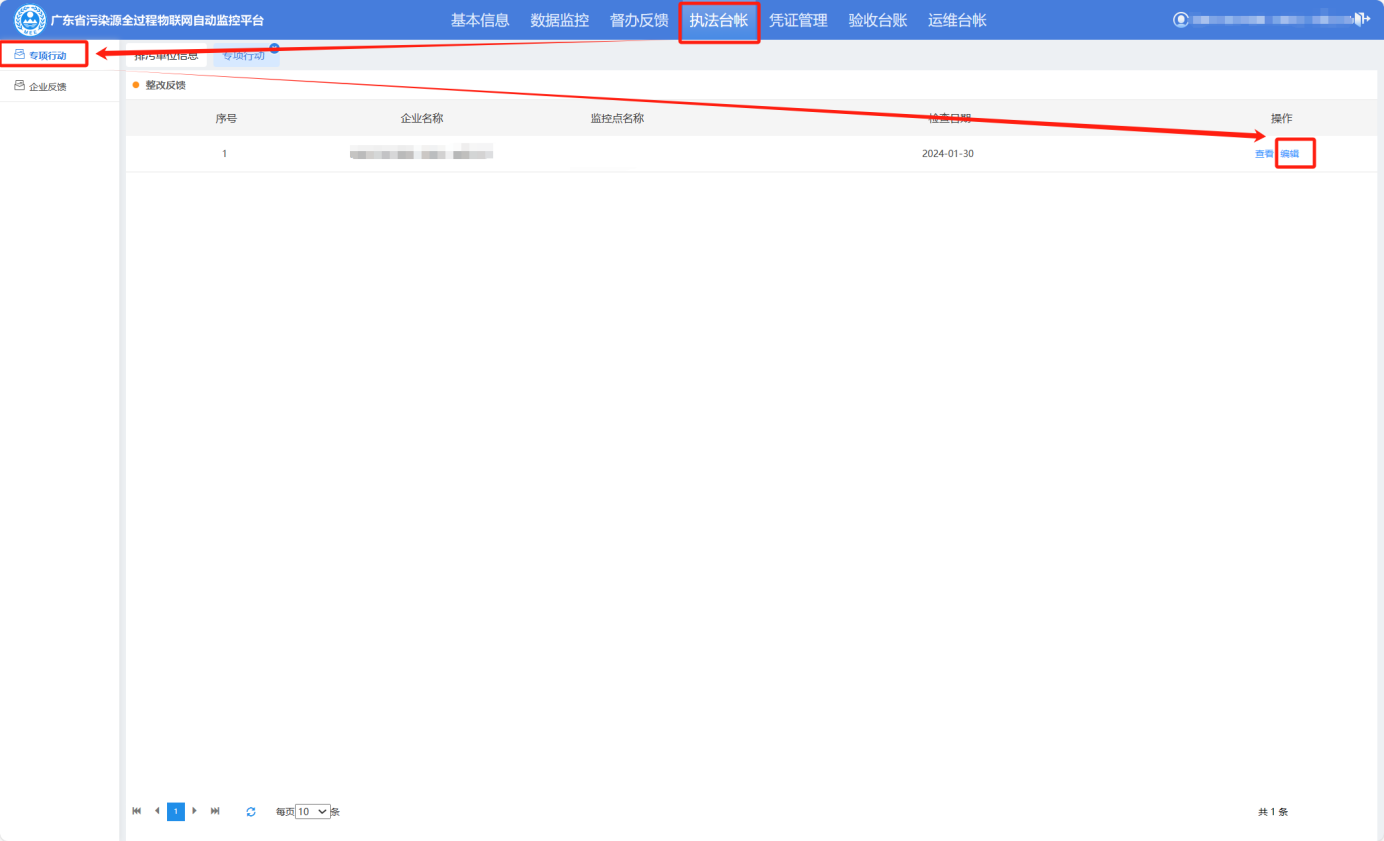This screenshot has height=841, width=1384.
Task: Select current page number 1 button
Action: coord(176,811)
